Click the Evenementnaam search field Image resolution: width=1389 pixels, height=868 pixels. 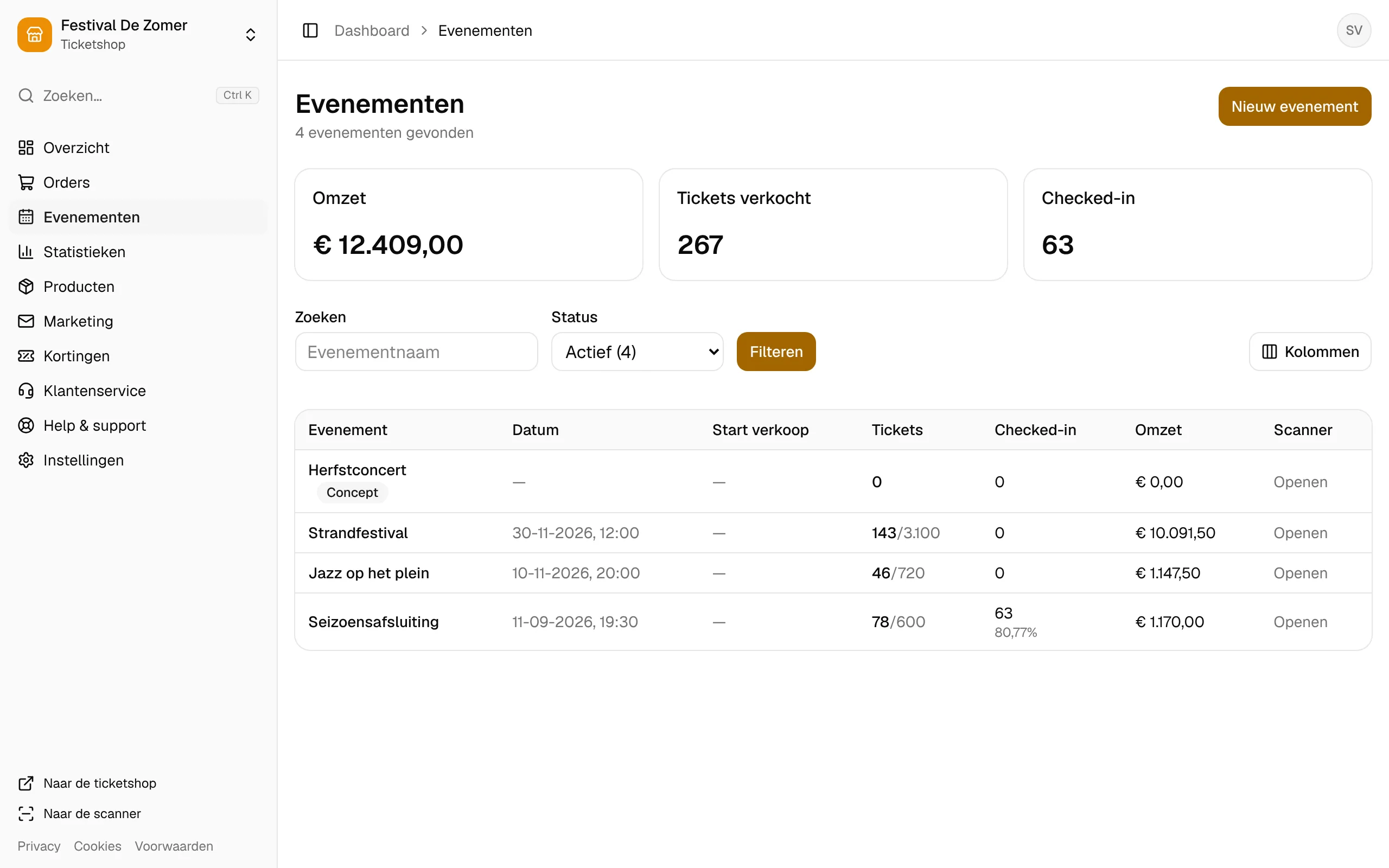coord(416,352)
